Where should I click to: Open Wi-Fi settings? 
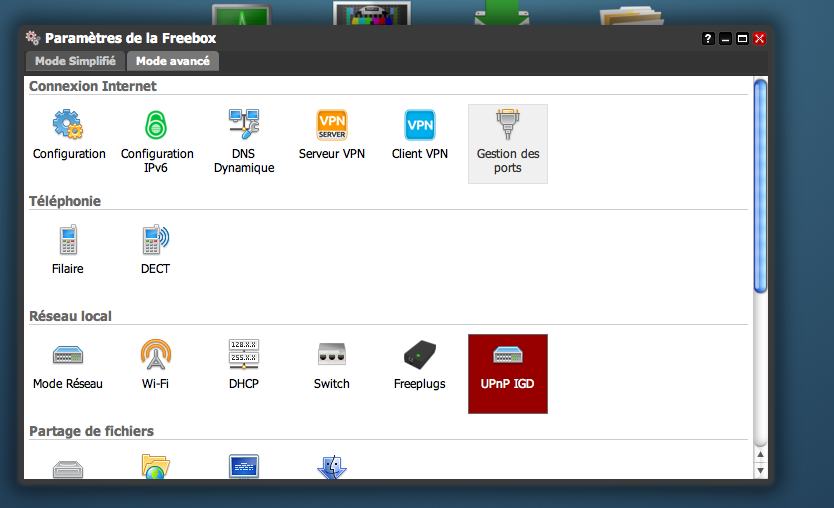[155, 365]
